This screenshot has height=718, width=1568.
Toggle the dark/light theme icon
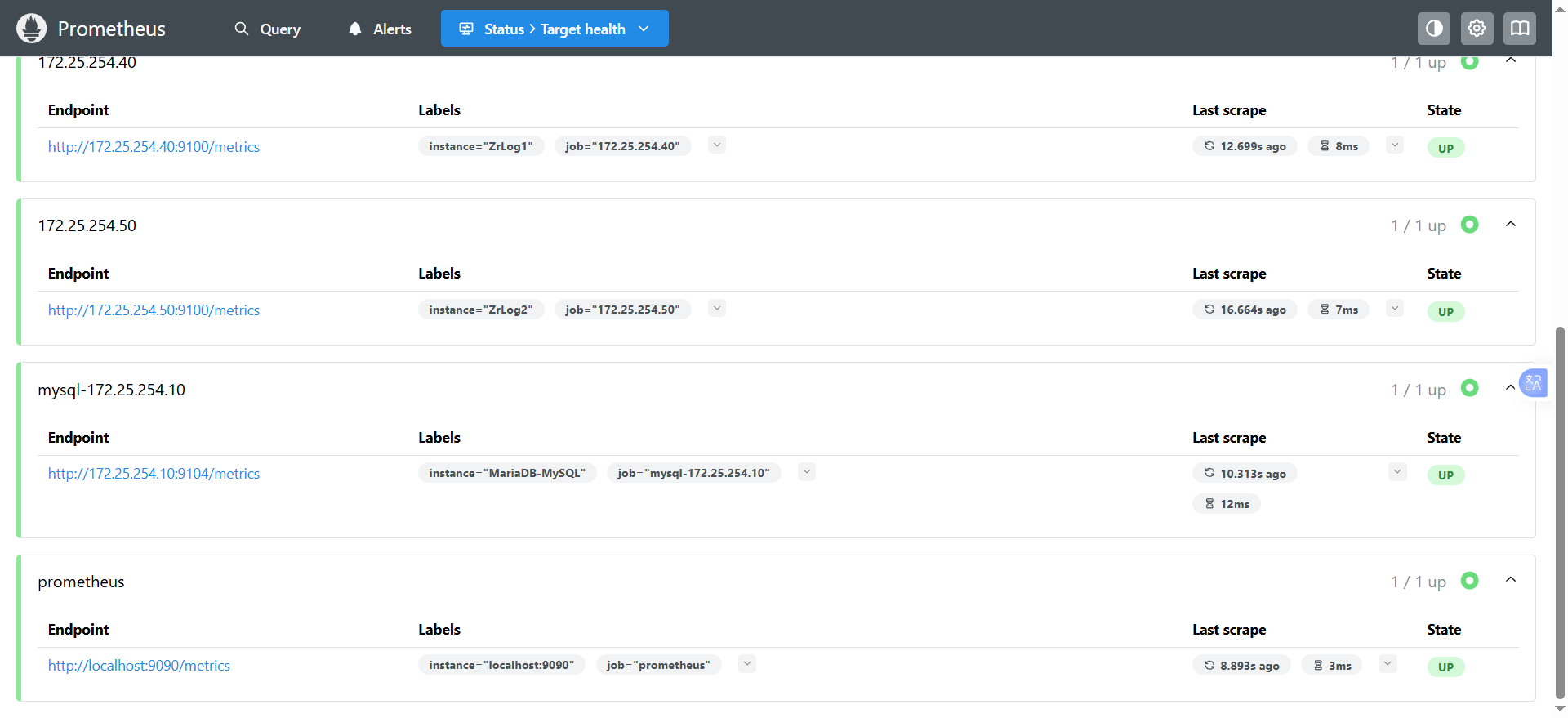coord(1434,29)
